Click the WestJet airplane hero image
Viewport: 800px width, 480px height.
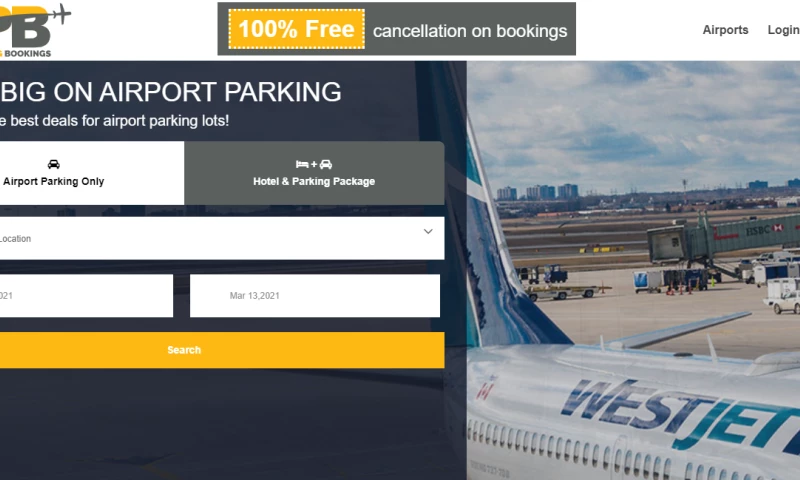pyautogui.click(x=633, y=270)
